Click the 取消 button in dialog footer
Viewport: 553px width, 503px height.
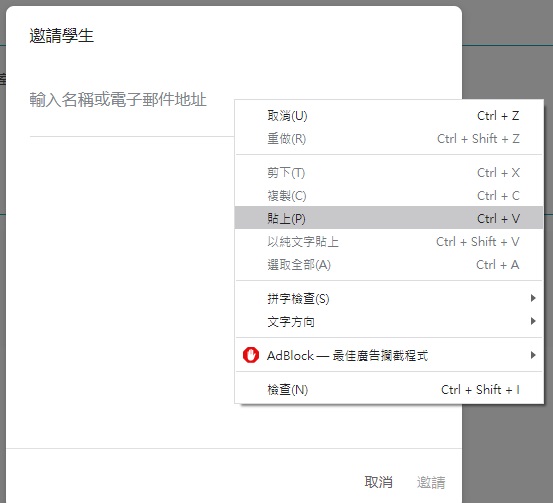378,482
